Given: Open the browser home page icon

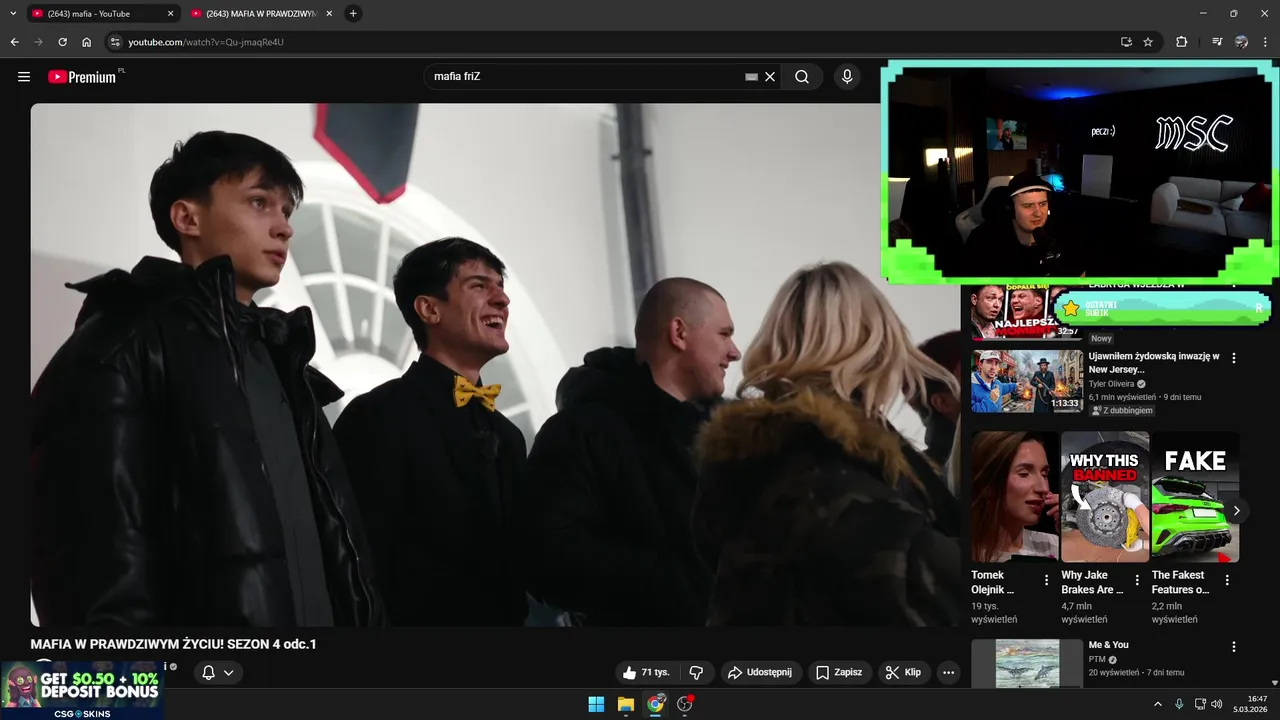Looking at the screenshot, I should point(87,42).
